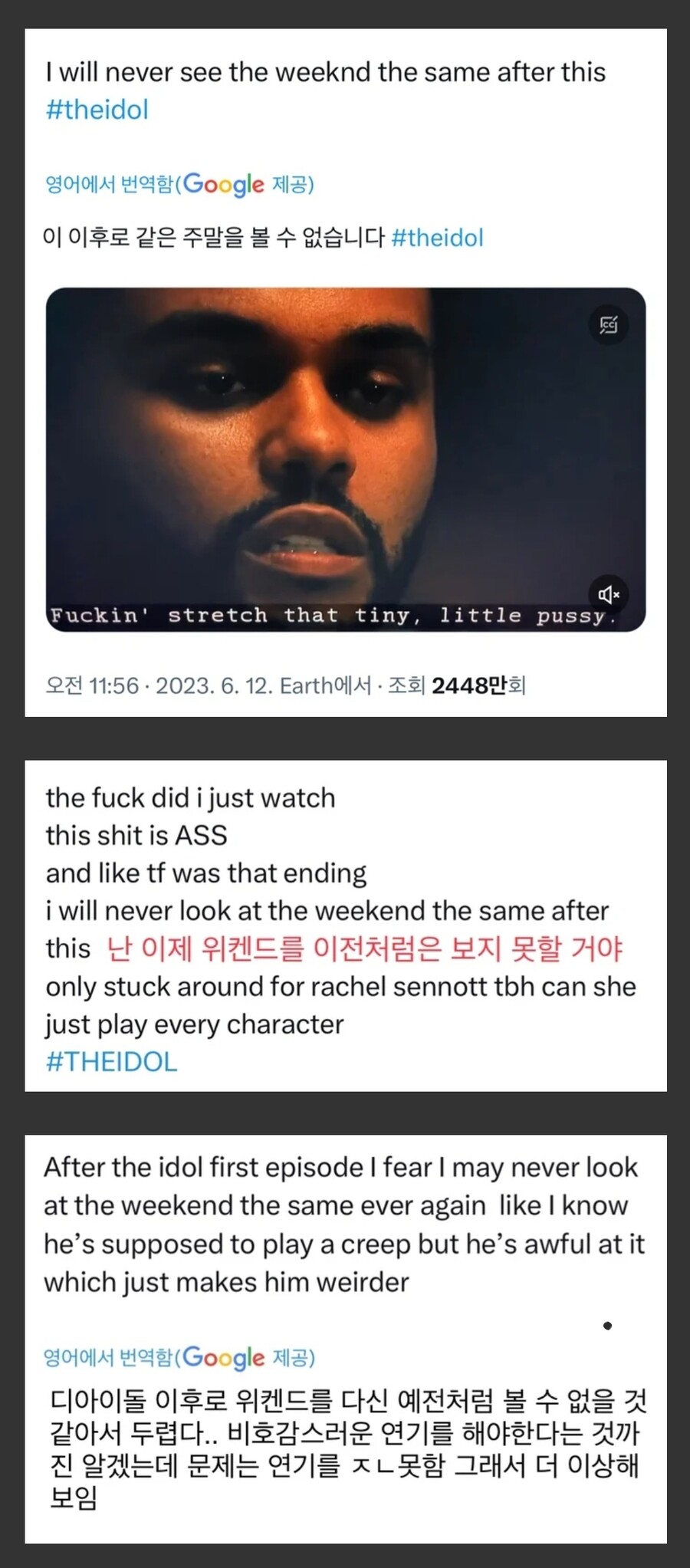Viewport: 690px width, 1568px height.
Task: Click the '영어에서 번역함' label in third tweet
Action: [110, 1358]
